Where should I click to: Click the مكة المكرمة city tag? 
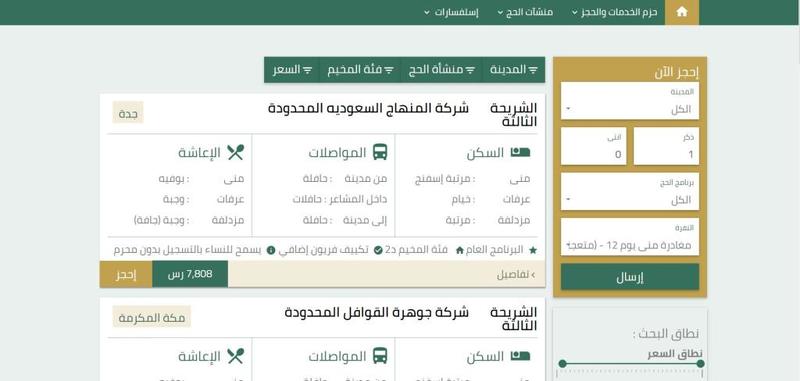[x=152, y=317]
